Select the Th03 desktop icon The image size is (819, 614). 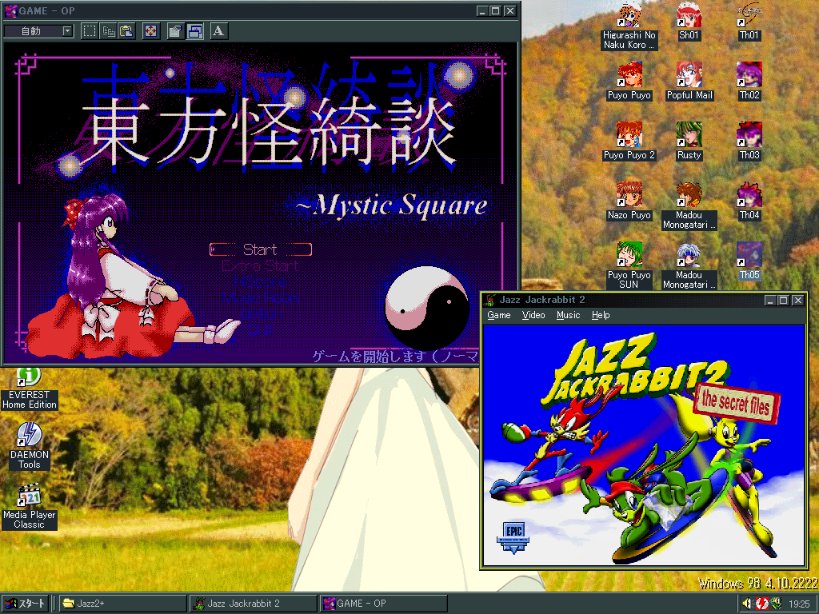point(749,141)
